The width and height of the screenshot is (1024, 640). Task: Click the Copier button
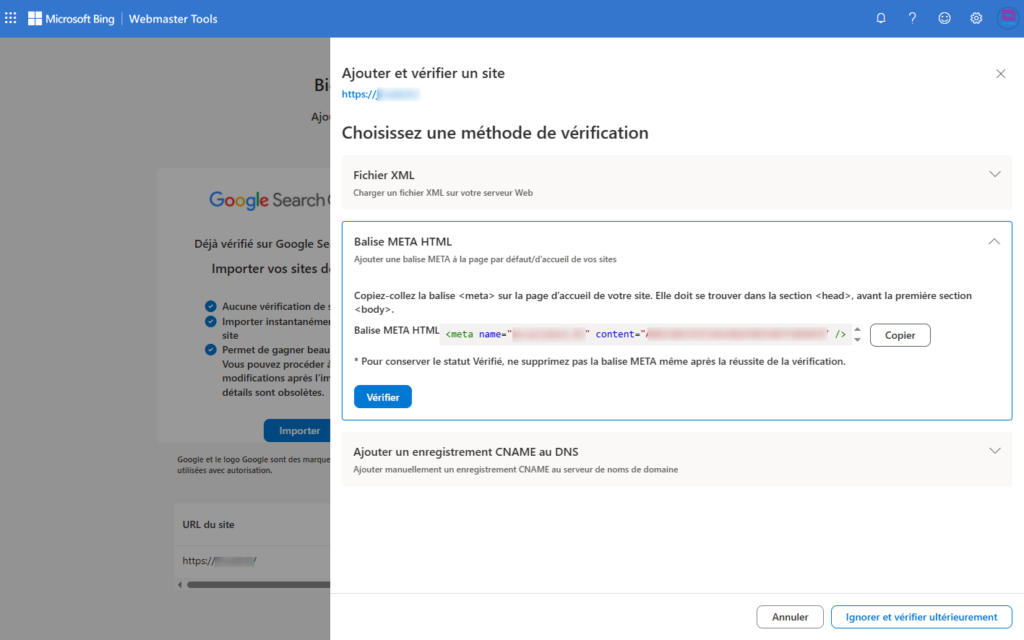point(900,335)
